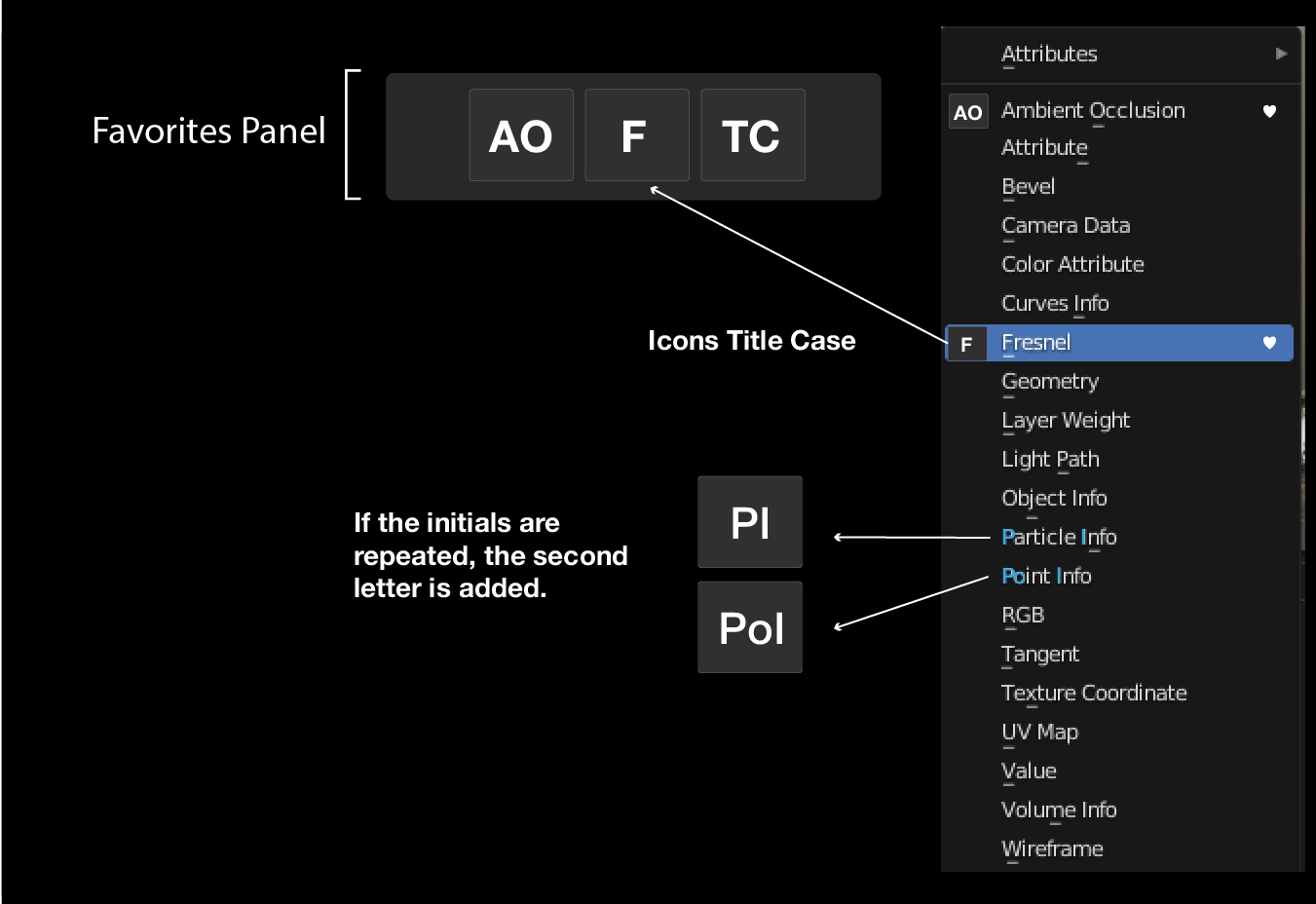Click the 'Icons Title Case' caption
The height and width of the screenshot is (904, 1316).
coord(752,341)
